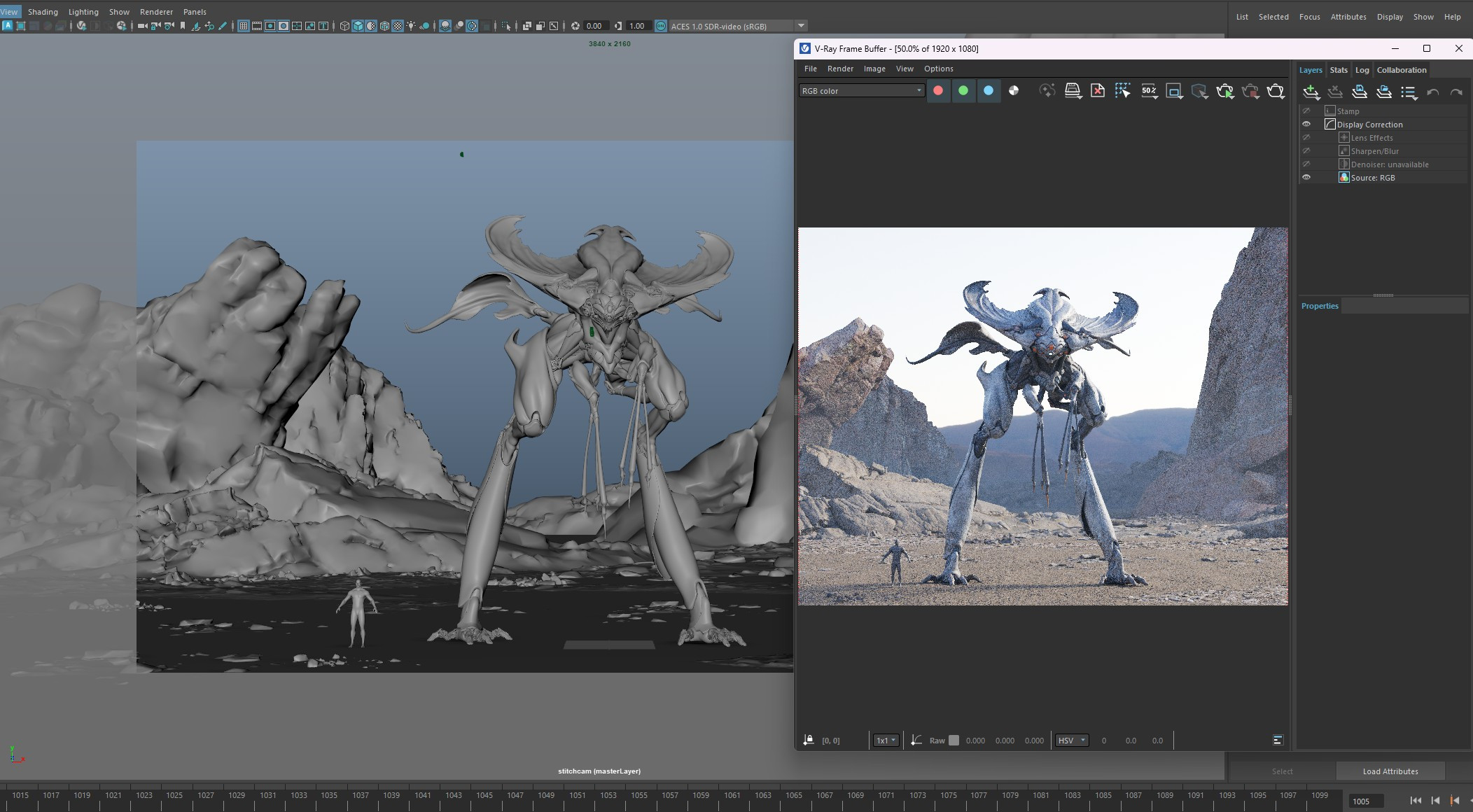
Task: Clear the image with the red X icon
Action: pyautogui.click(x=1097, y=91)
